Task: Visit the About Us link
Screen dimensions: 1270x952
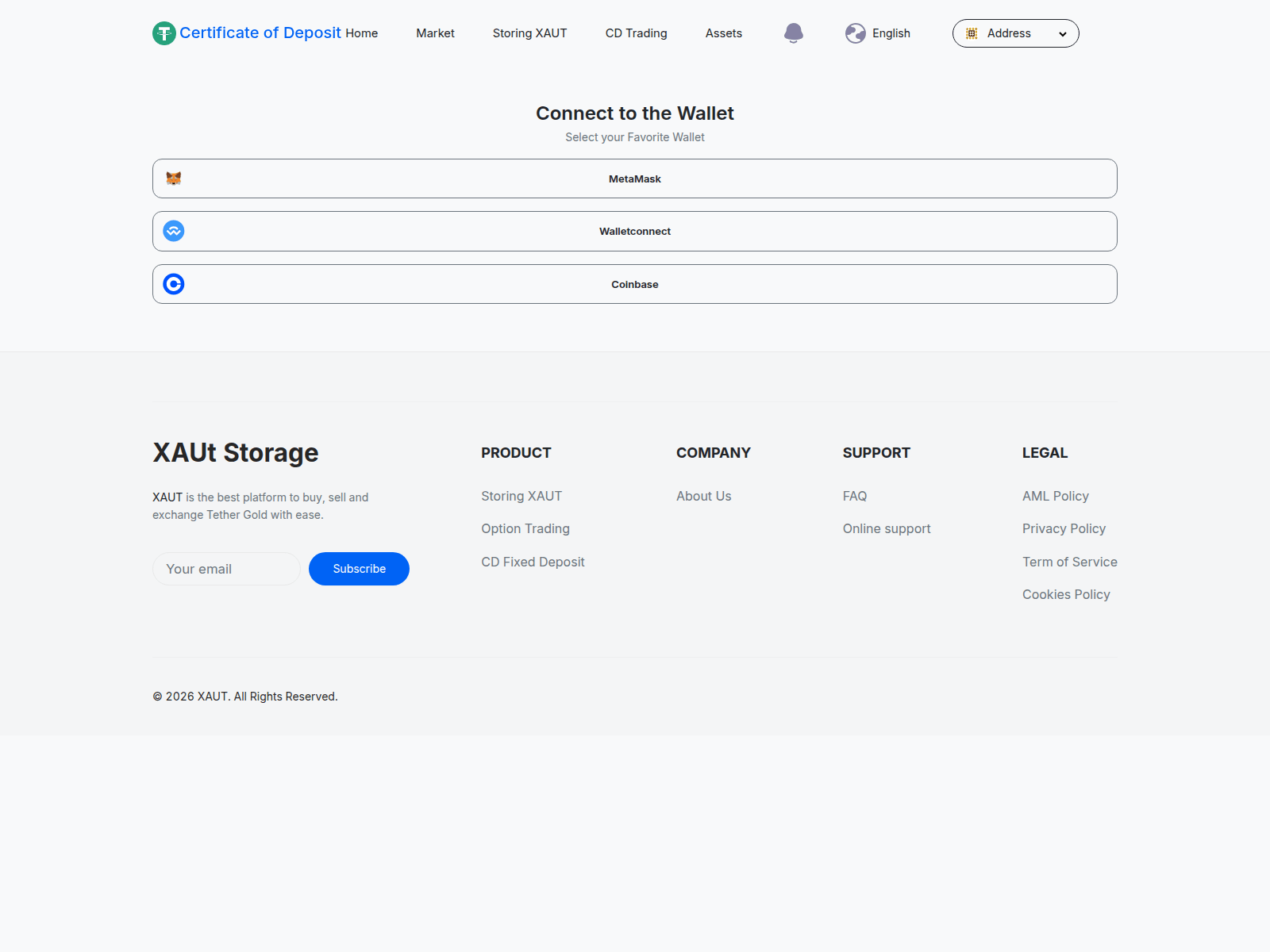Action: [x=703, y=496]
